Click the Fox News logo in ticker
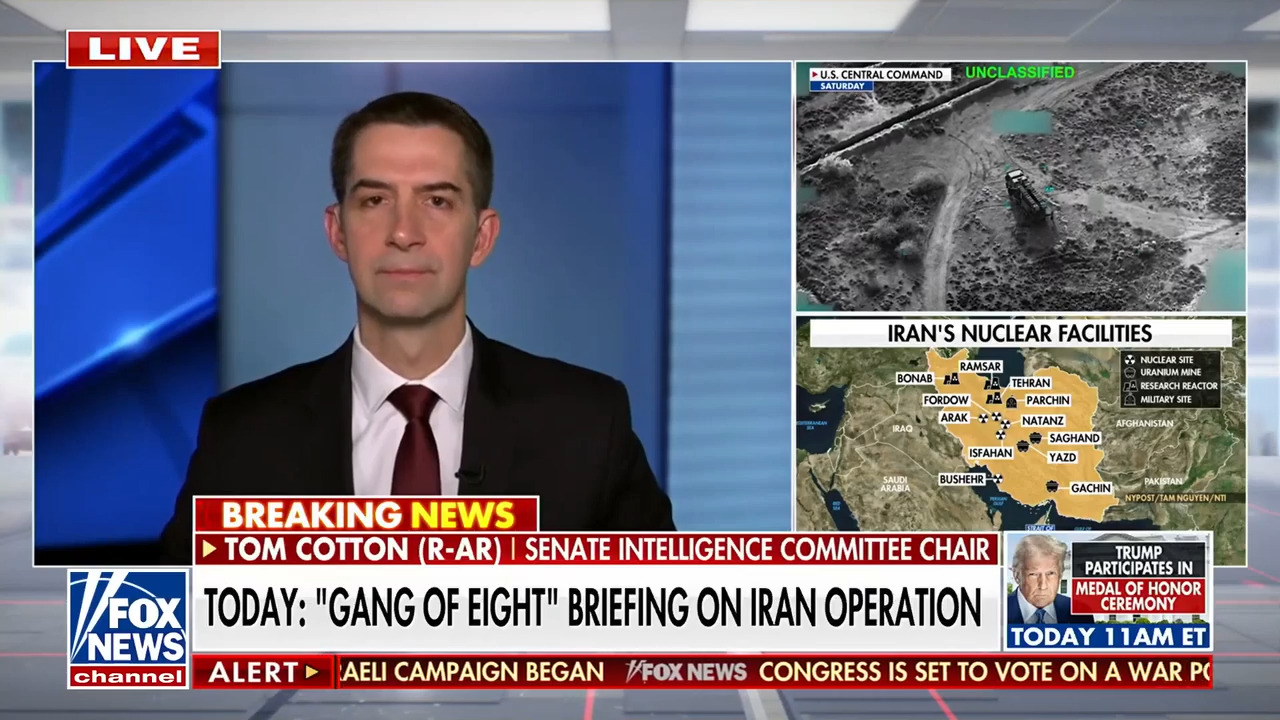The width and height of the screenshot is (1280, 720). click(x=685, y=672)
